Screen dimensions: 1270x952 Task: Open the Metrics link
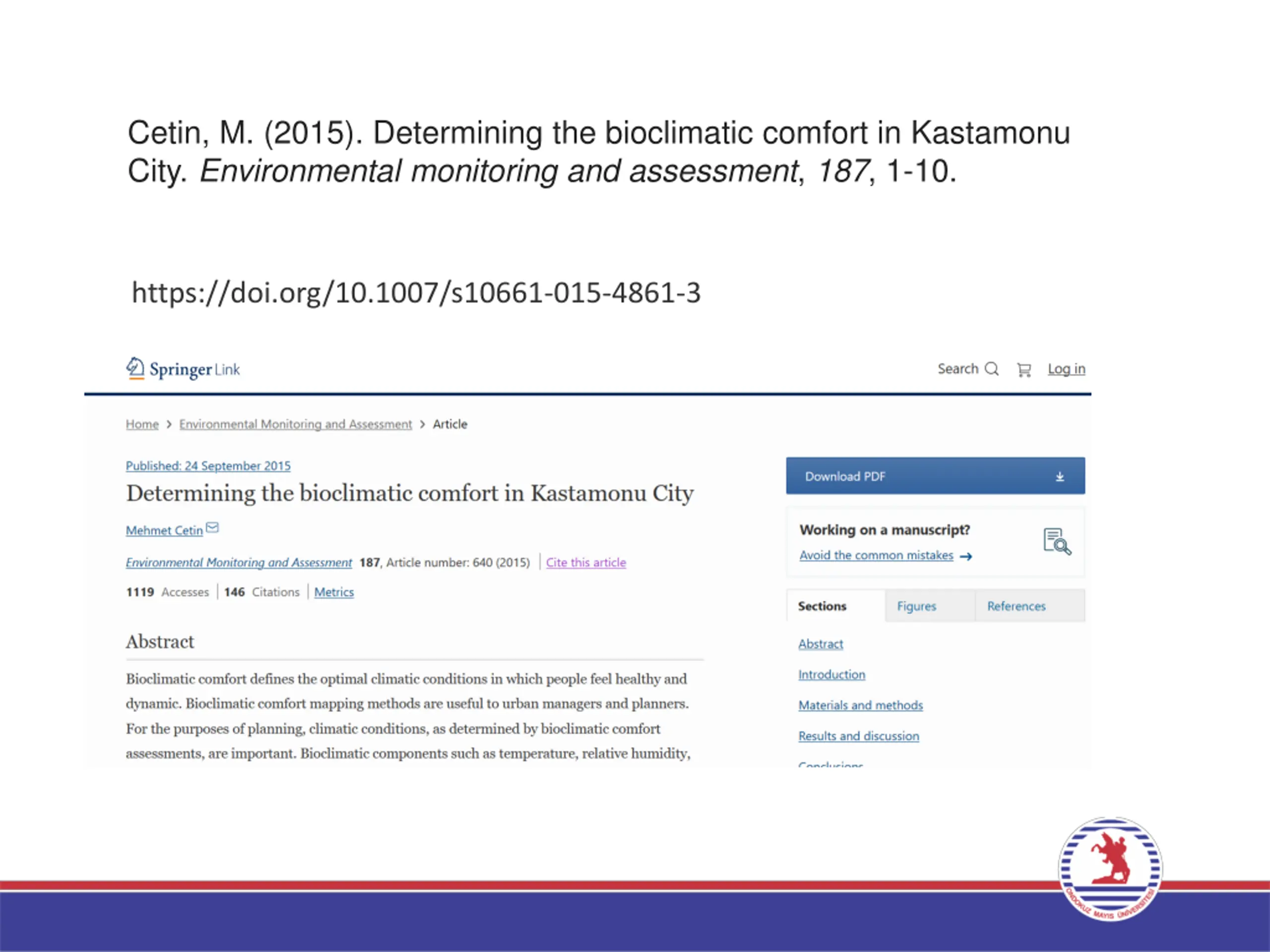(334, 592)
